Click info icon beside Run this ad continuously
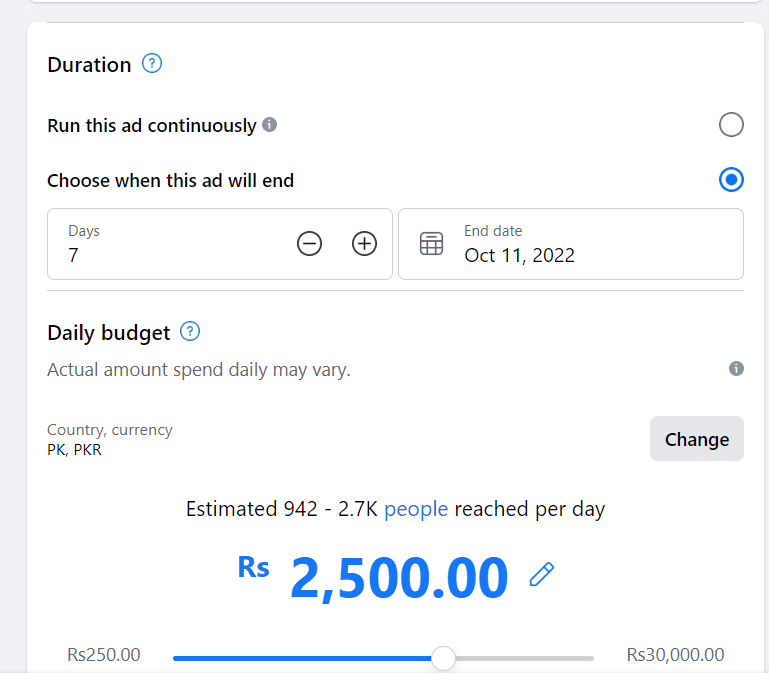This screenshot has width=769, height=680. pos(269,125)
